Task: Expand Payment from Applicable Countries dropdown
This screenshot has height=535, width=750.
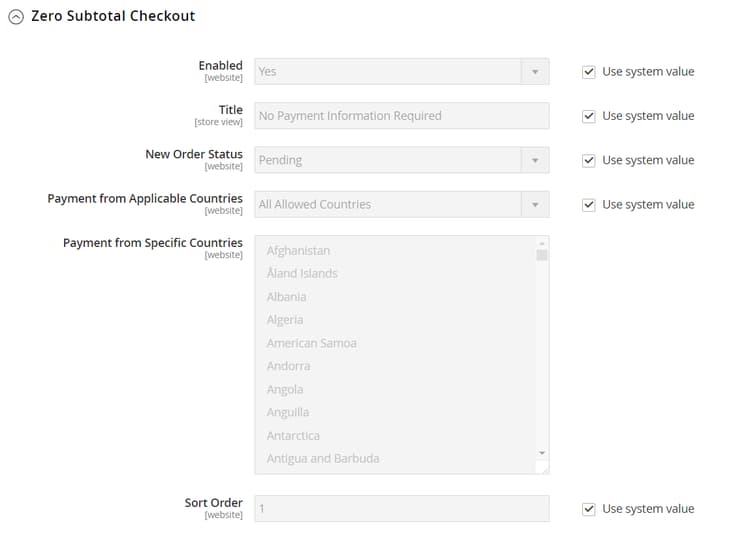Action: (x=401, y=204)
